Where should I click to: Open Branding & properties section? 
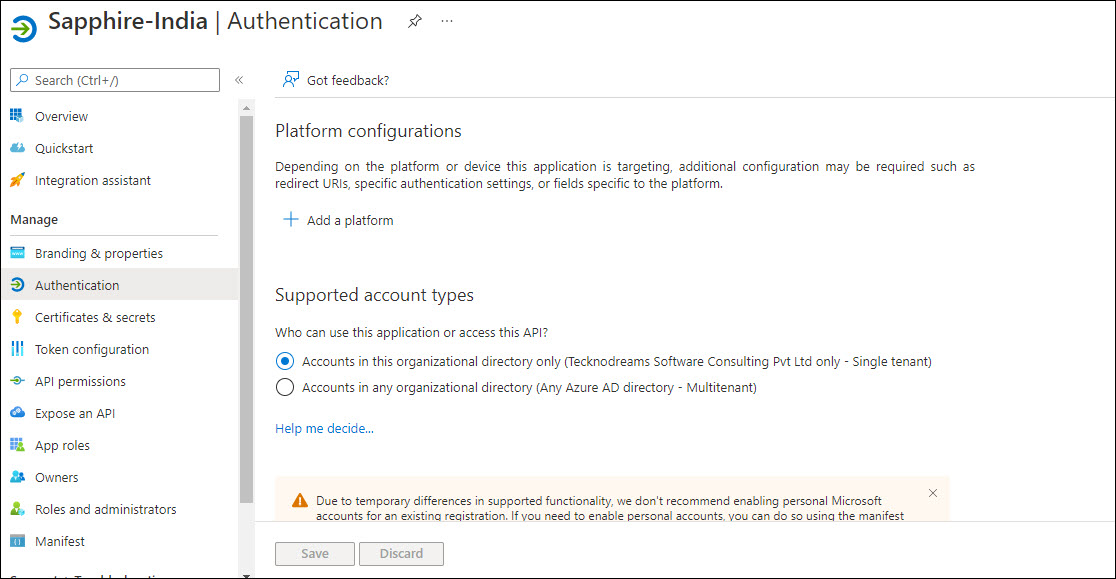[x=98, y=253]
